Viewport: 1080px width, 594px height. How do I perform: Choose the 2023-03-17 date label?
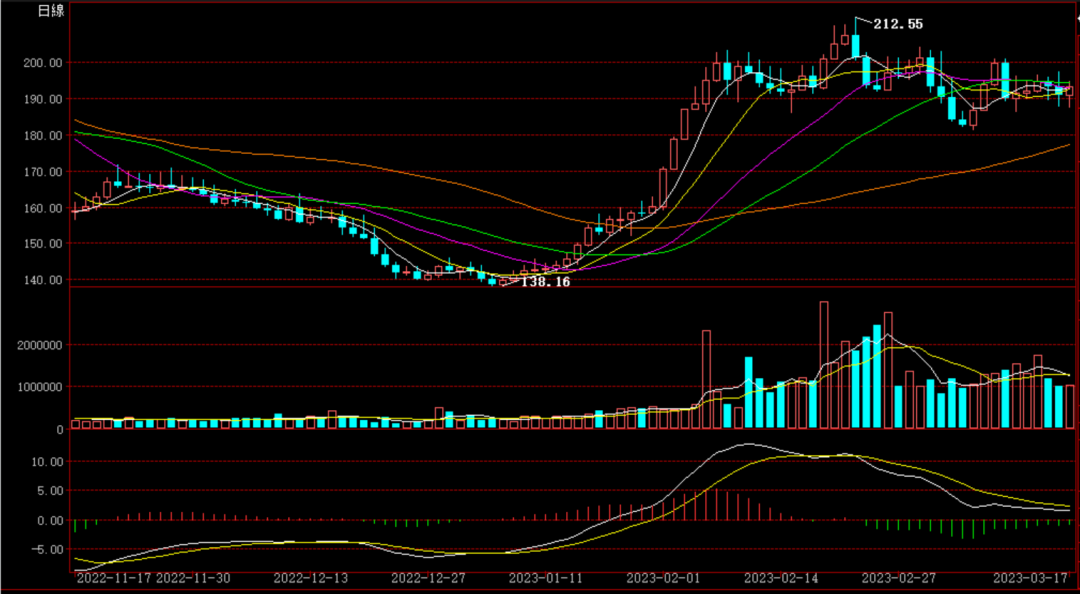click(1030, 578)
